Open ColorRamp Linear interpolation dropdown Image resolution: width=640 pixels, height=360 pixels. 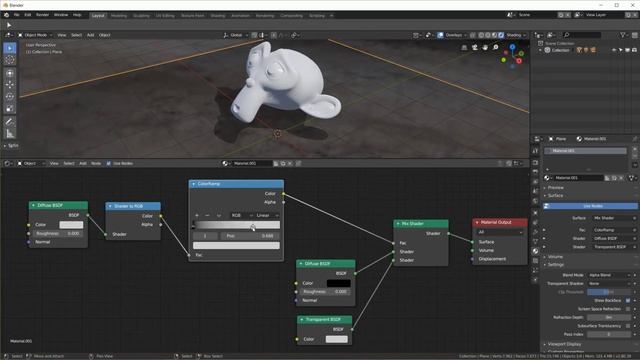point(268,215)
